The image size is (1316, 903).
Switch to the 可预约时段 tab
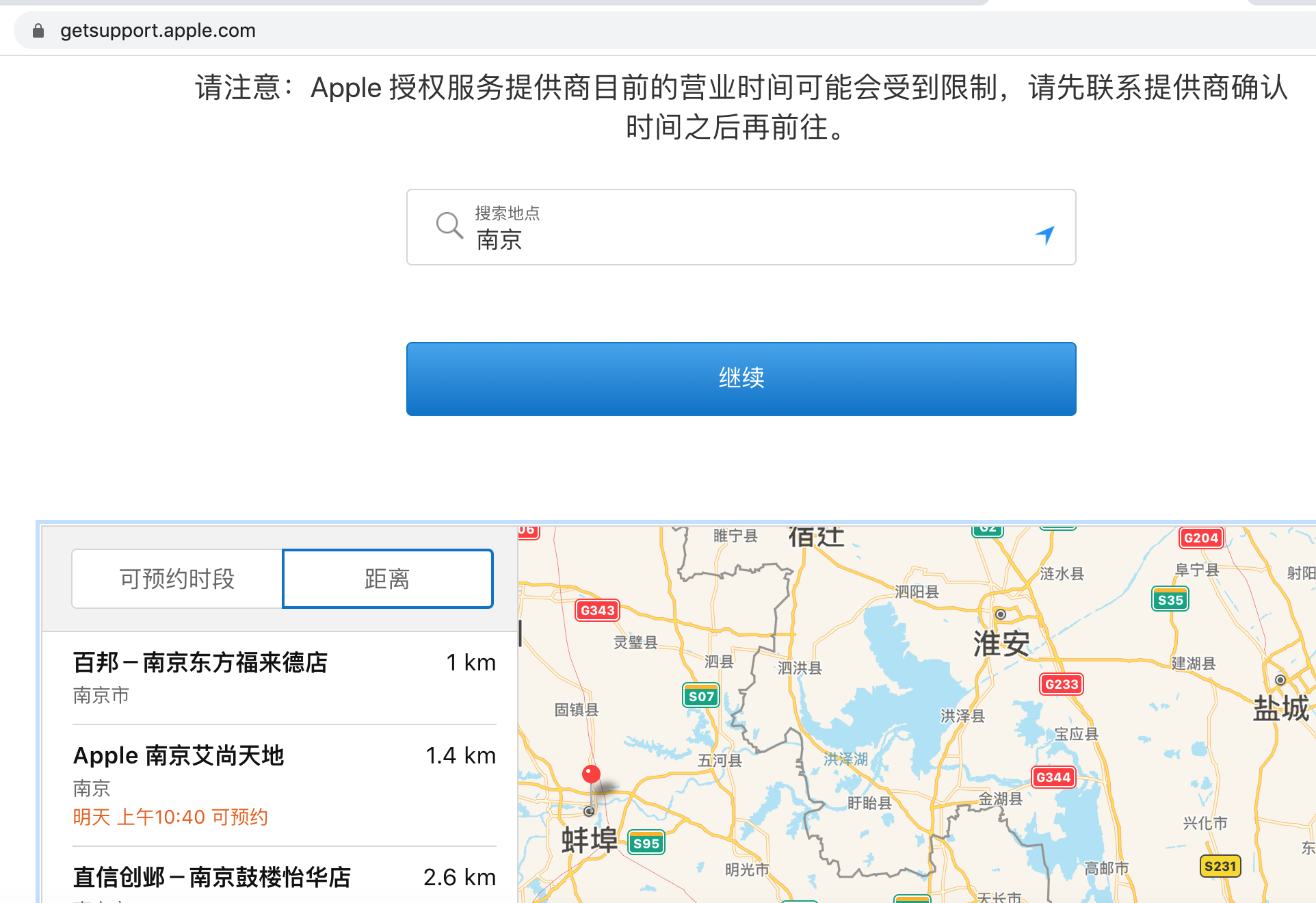177,579
